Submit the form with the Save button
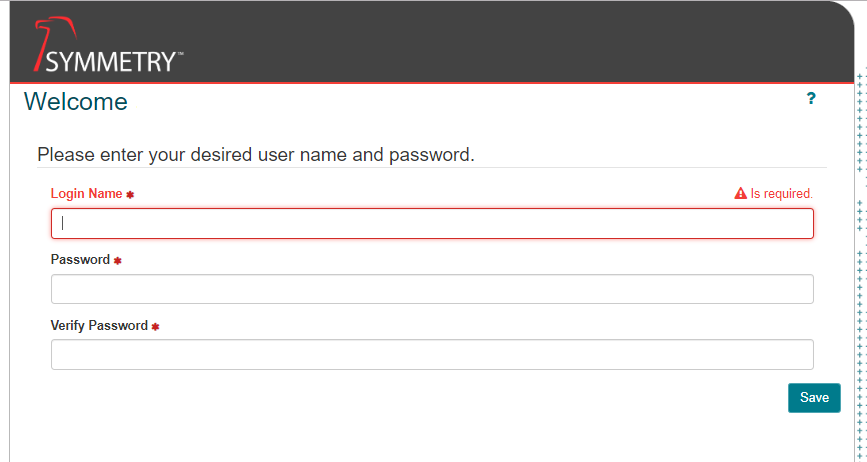This screenshot has width=867, height=462. click(x=814, y=398)
